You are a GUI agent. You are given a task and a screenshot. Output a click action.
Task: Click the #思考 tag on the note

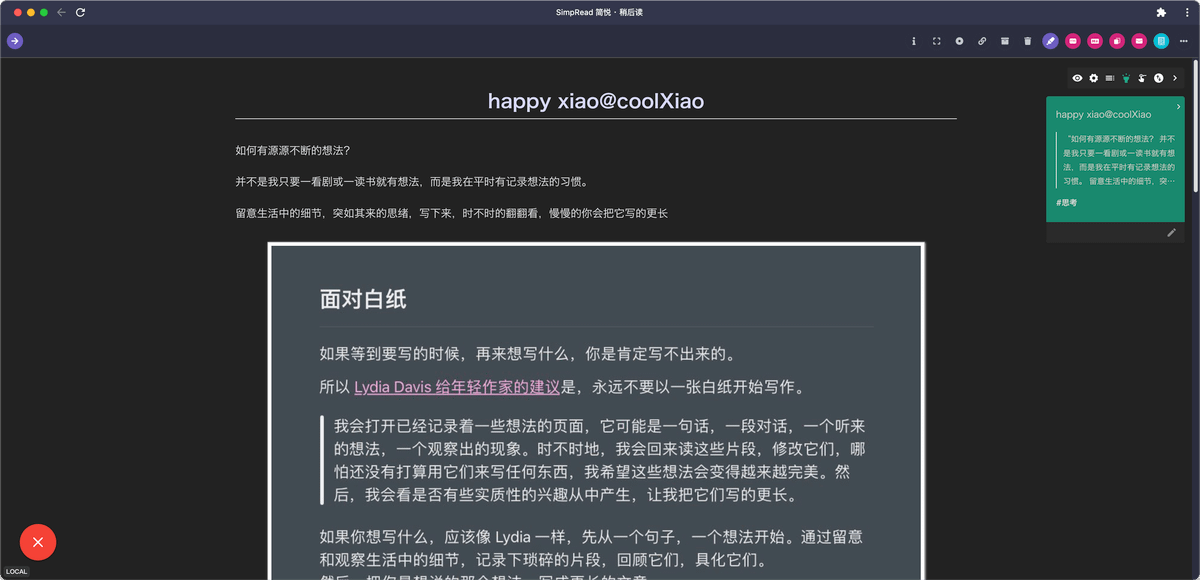[1067, 203]
